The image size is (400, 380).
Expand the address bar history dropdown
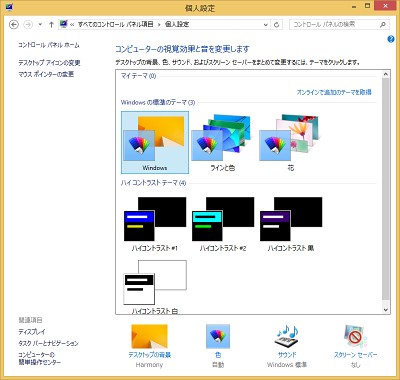pos(266,25)
